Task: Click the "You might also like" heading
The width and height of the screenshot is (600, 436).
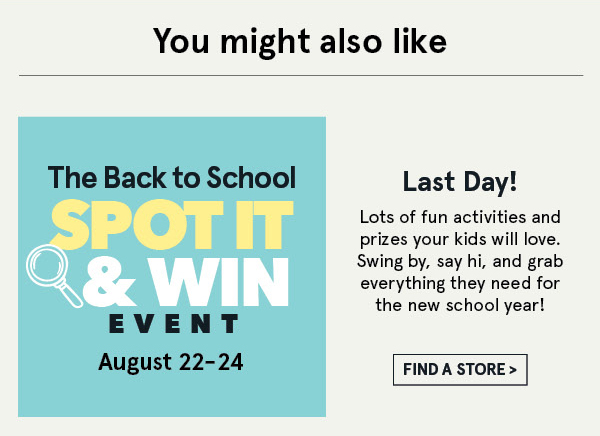Action: pyautogui.click(x=300, y=41)
